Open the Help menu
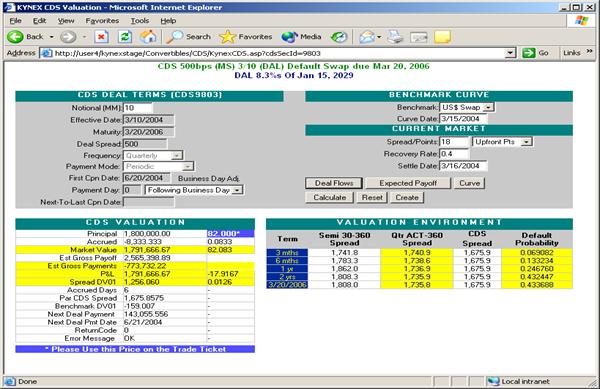600x389 pixels. (x=168, y=21)
